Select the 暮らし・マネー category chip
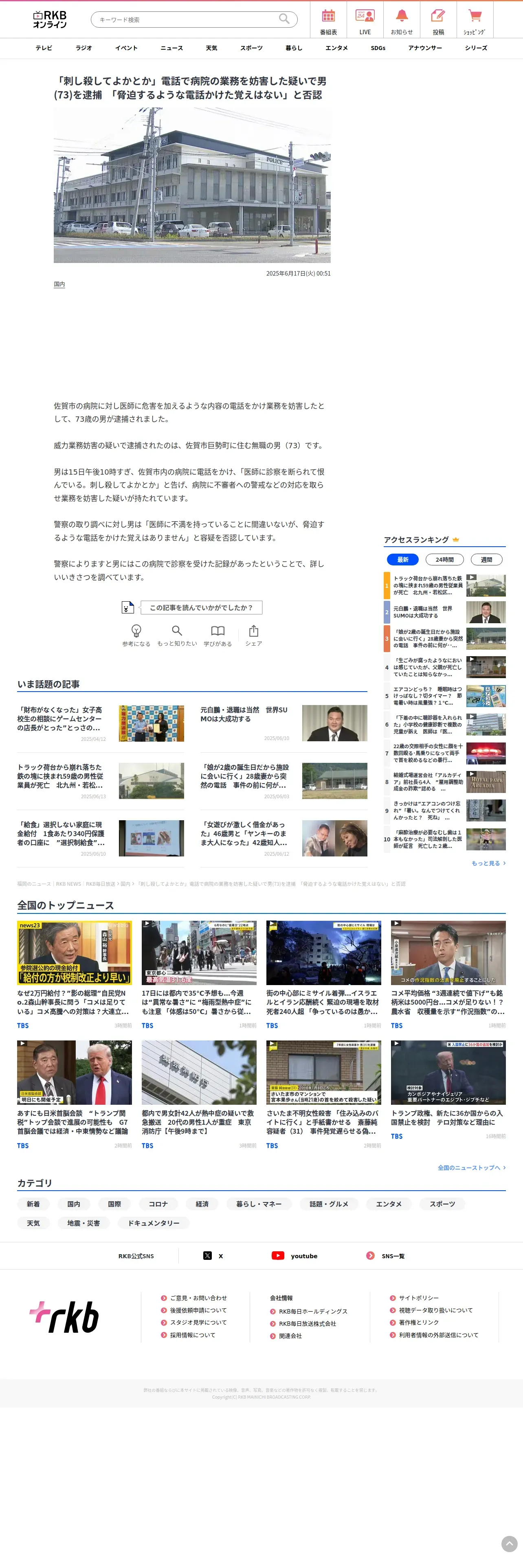523x1568 pixels. [x=259, y=1204]
